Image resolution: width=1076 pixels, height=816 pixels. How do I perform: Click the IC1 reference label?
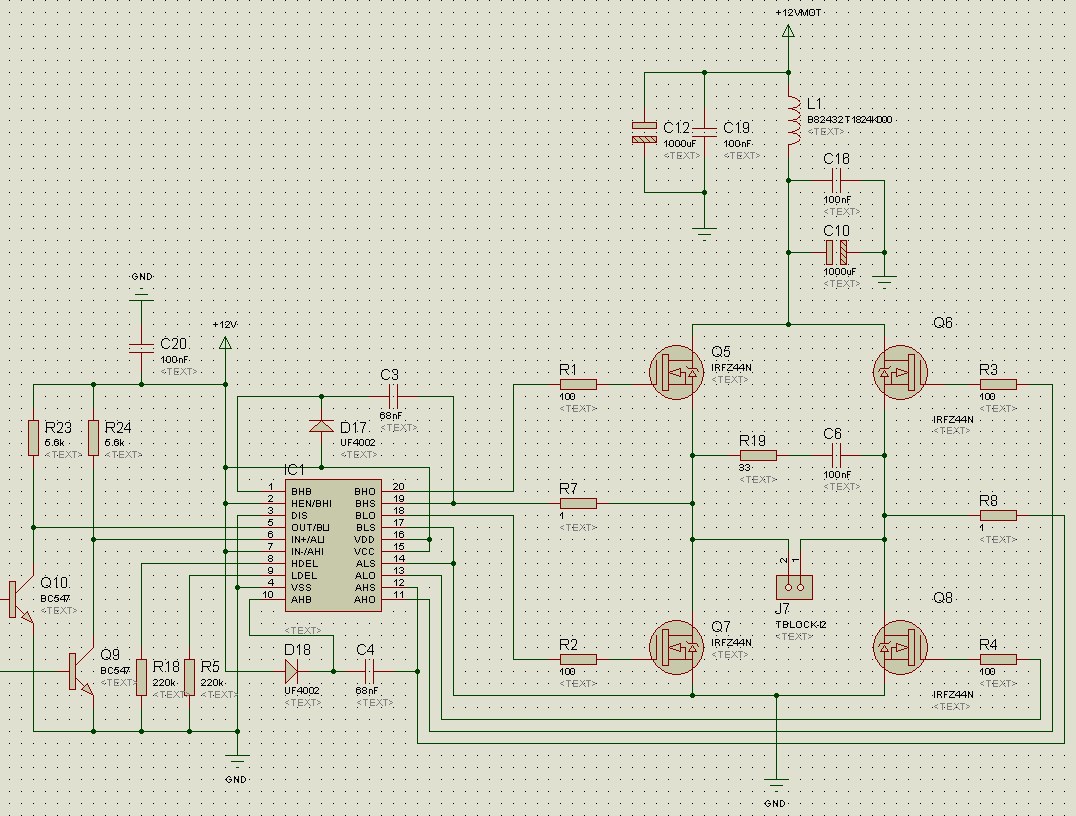[294, 470]
